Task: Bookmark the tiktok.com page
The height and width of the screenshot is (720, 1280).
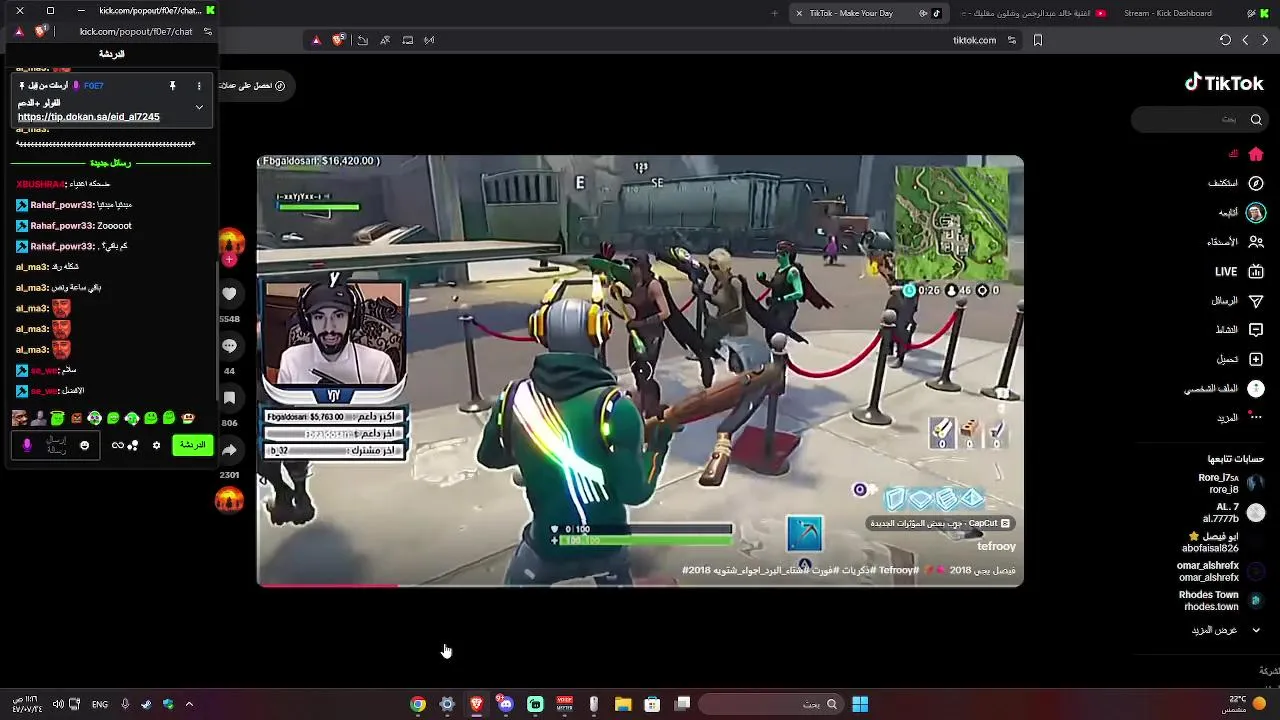Action: (1038, 40)
